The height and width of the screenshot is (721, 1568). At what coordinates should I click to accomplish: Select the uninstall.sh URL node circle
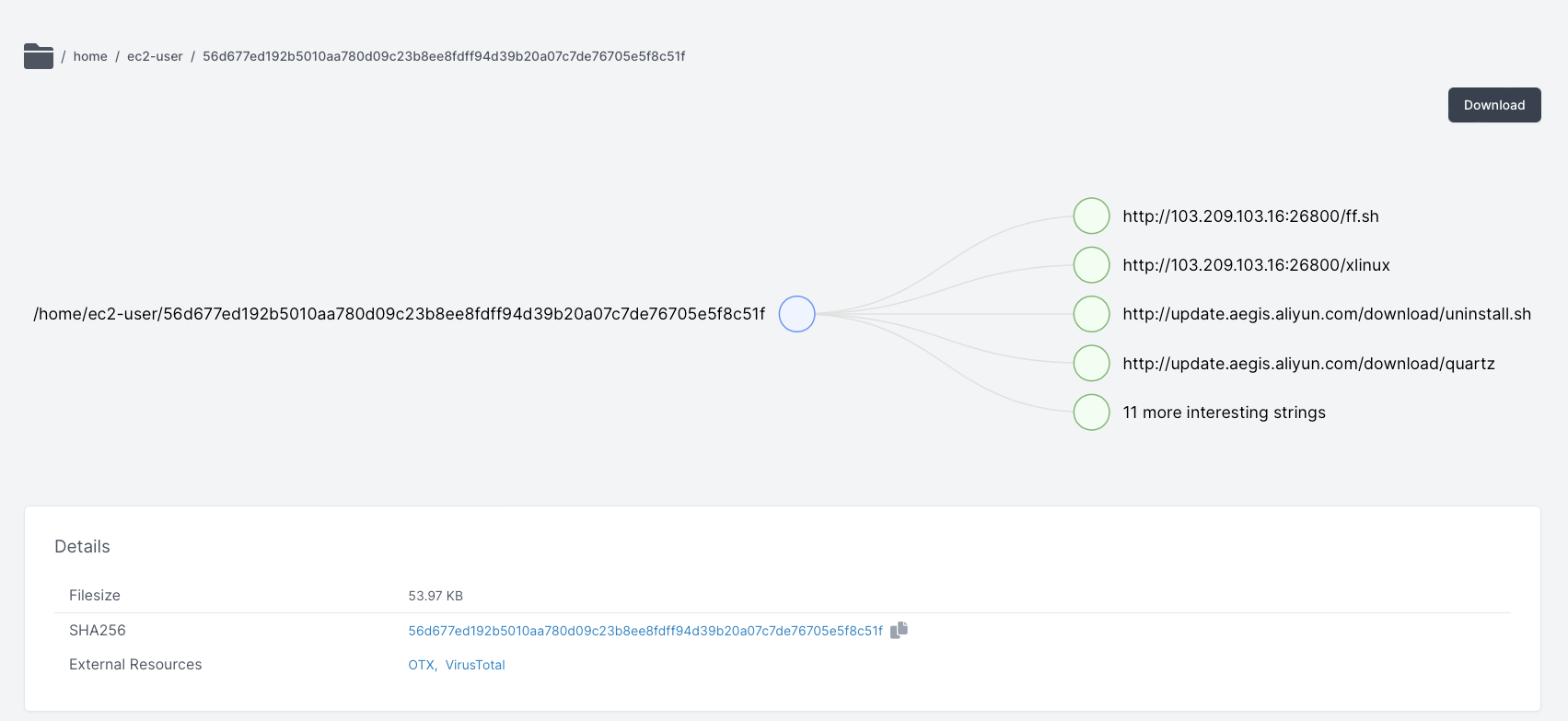click(1091, 314)
